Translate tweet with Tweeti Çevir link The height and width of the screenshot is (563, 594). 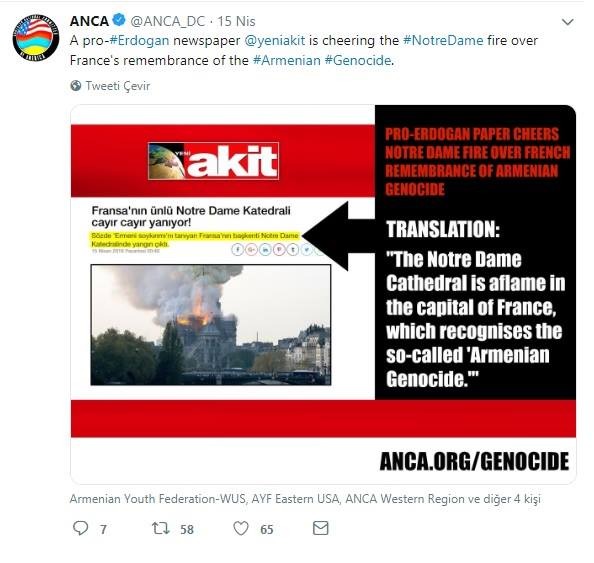click(117, 86)
